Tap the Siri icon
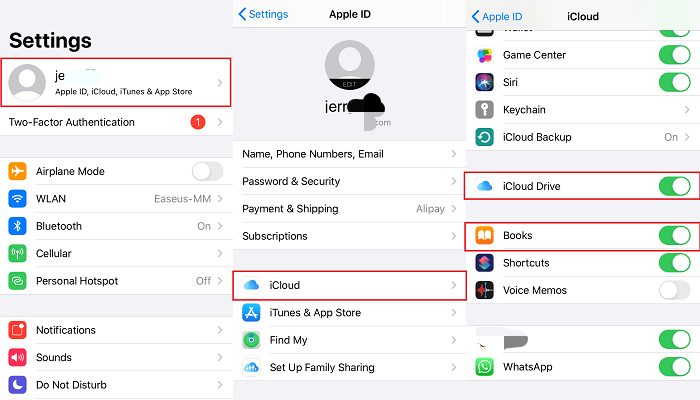The width and height of the screenshot is (700, 400). (x=485, y=80)
